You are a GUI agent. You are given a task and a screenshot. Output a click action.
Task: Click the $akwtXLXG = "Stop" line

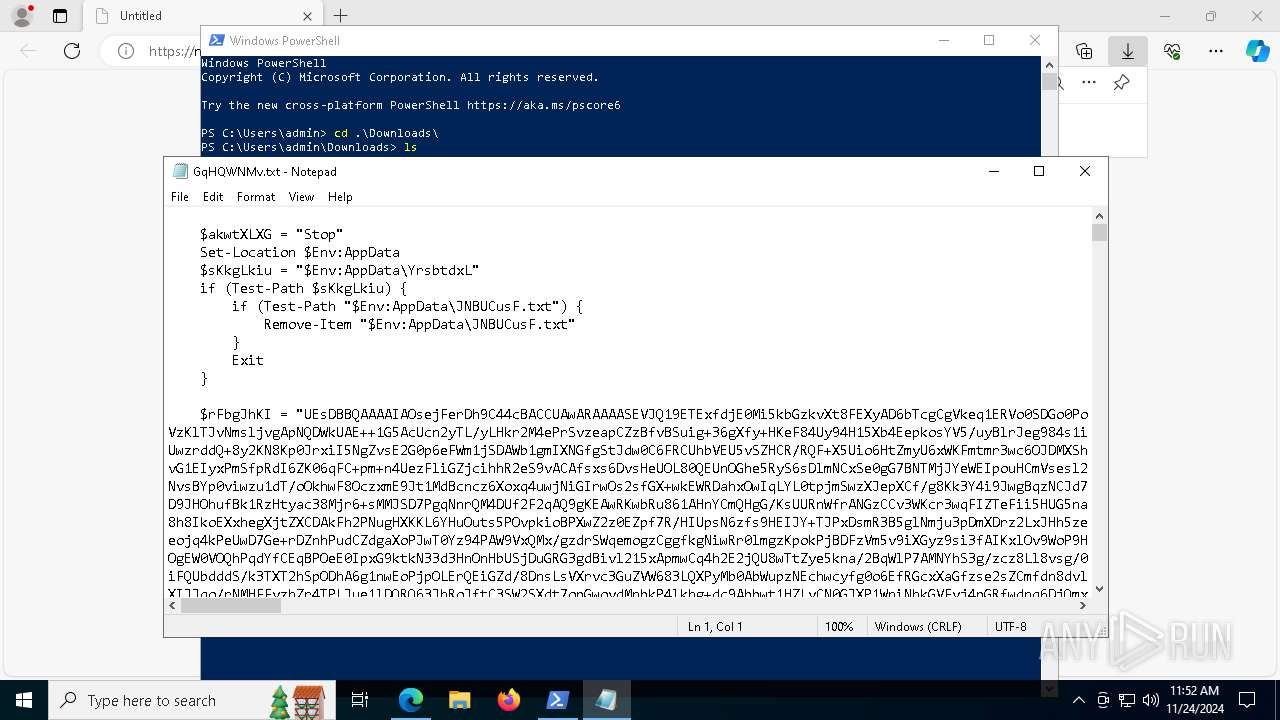pyautogui.click(x=271, y=234)
